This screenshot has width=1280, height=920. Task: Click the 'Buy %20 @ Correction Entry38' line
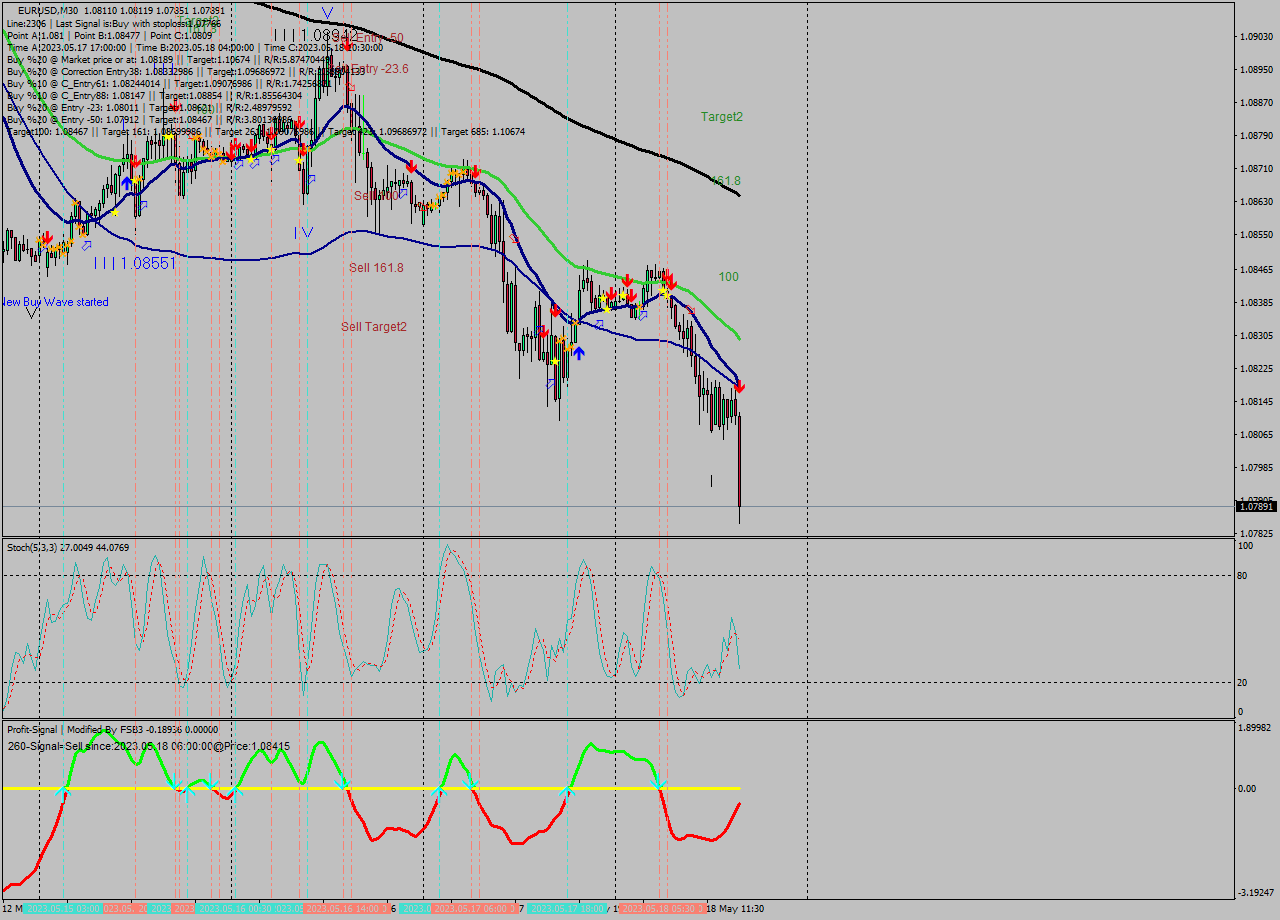[x=186, y=71]
